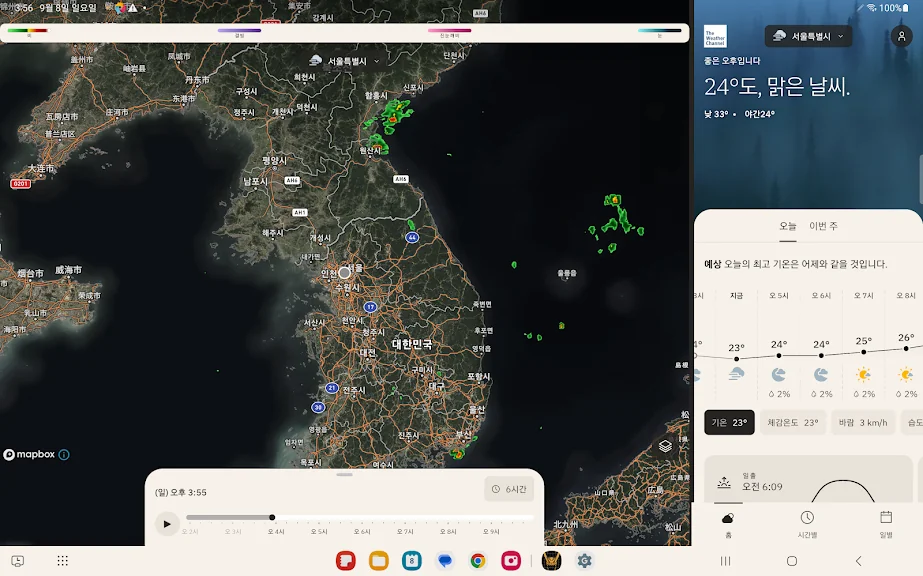
Task: Tap the 오 8시 sunny weather icon
Action: [906, 374]
